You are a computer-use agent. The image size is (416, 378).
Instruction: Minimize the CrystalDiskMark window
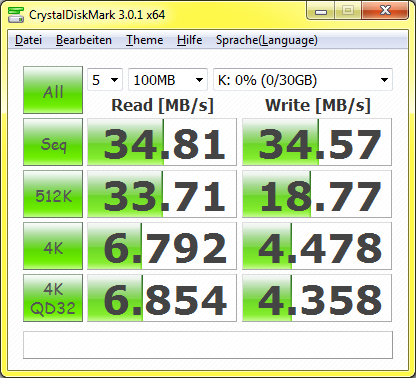(321, 11)
